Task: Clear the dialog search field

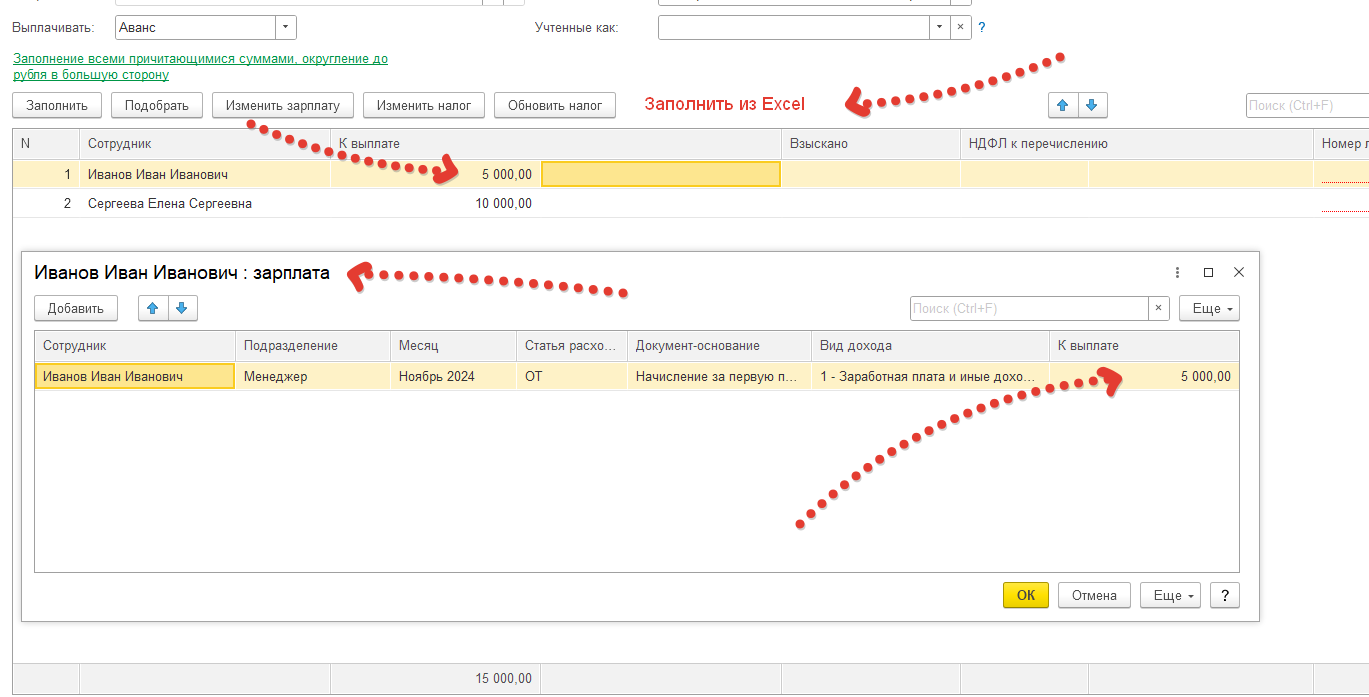Action: pos(1159,308)
